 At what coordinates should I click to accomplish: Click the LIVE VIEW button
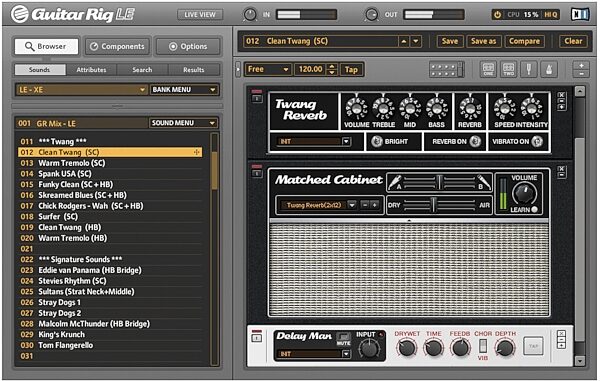(x=200, y=15)
